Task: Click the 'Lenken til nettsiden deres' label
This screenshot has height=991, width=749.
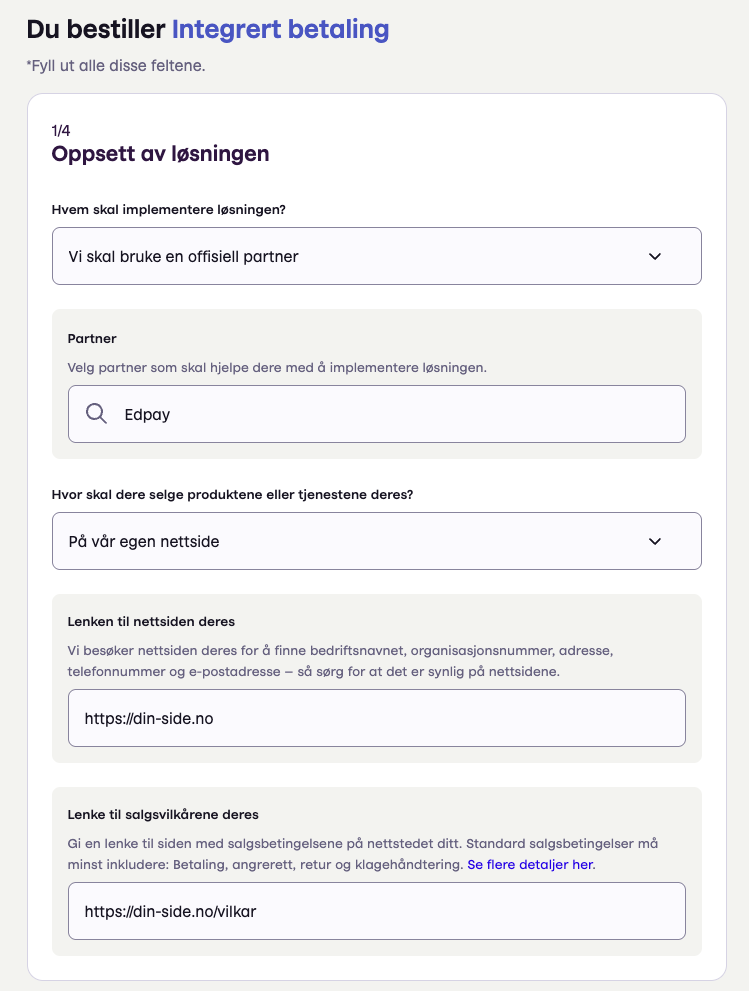Action: coord(151,624)
